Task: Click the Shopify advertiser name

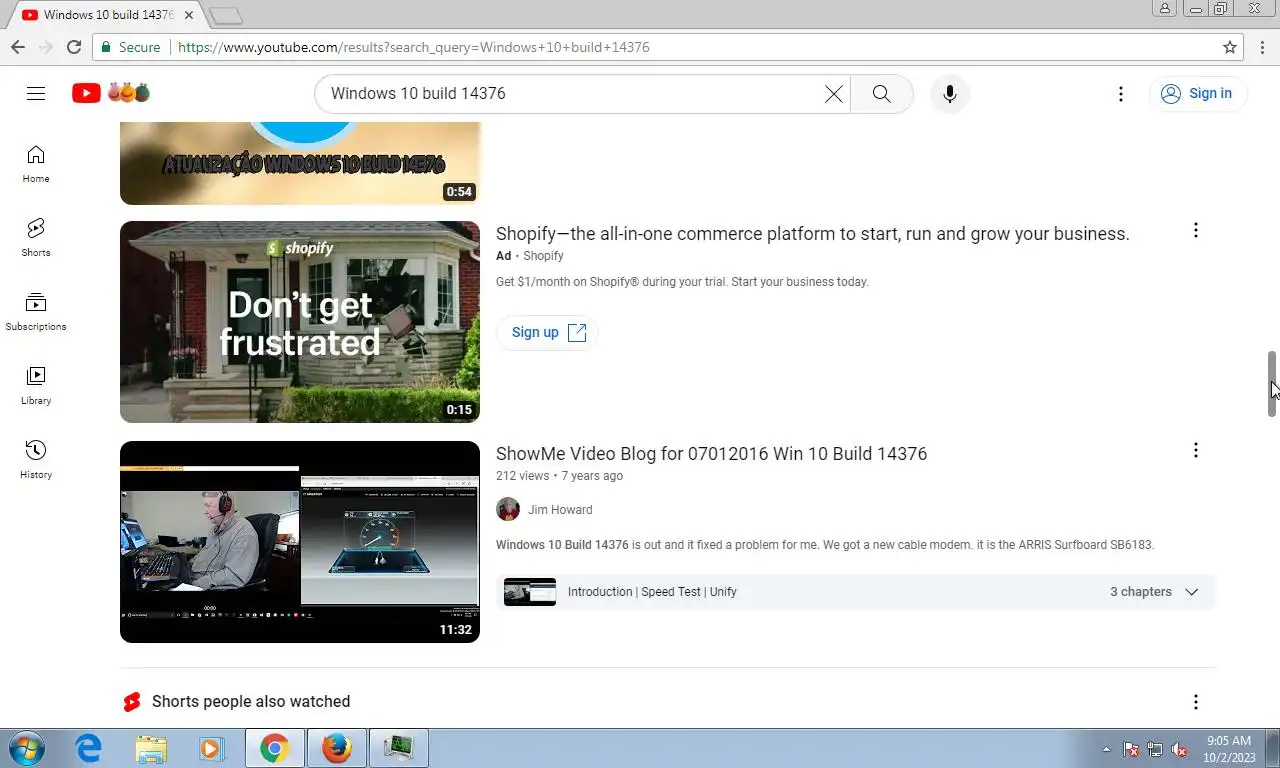Action: 543,256
